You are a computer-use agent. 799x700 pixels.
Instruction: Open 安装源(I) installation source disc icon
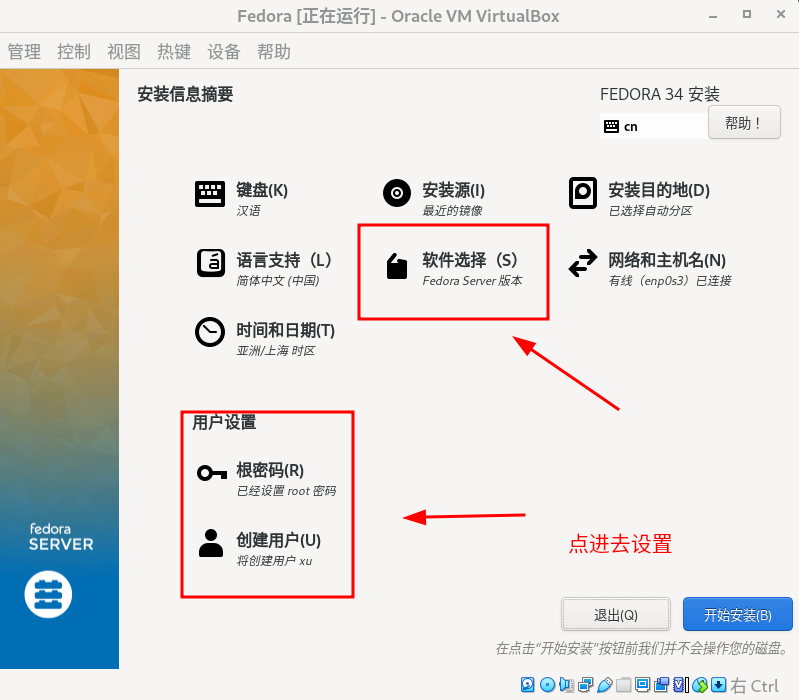point(397,193)
